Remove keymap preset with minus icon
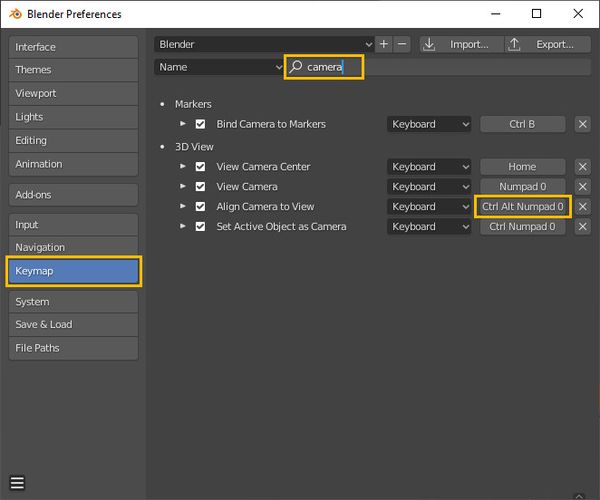 point(402,44)
